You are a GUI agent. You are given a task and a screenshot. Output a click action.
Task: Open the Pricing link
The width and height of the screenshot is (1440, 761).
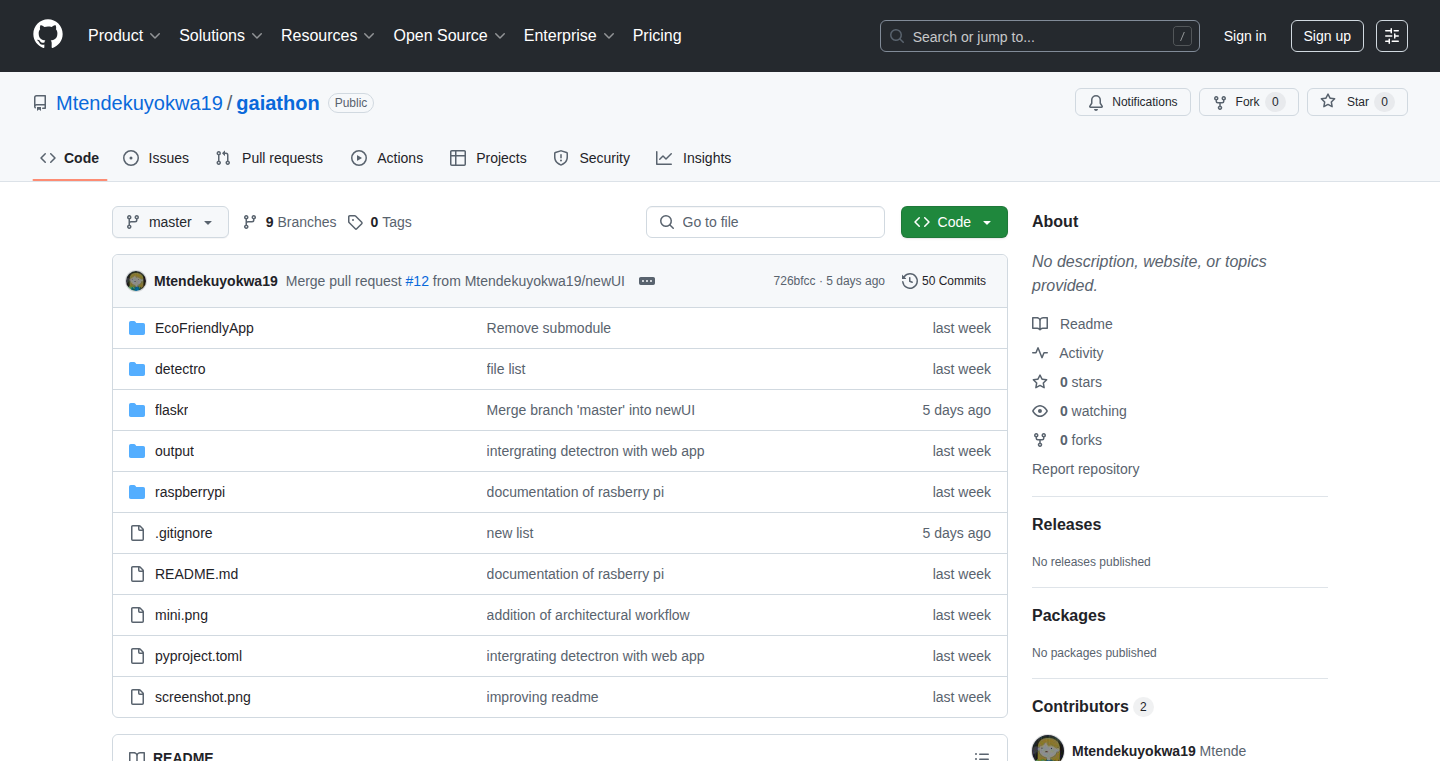(x=657, y=35)
